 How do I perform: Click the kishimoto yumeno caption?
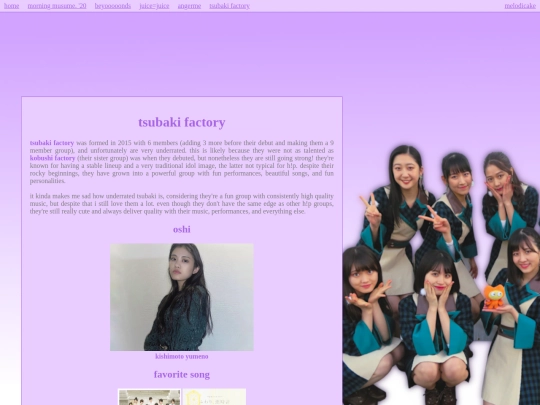(182, 356)
